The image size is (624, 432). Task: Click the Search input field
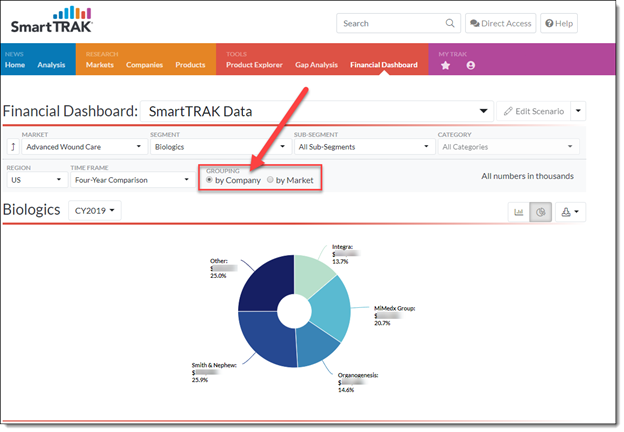(398, 23)
